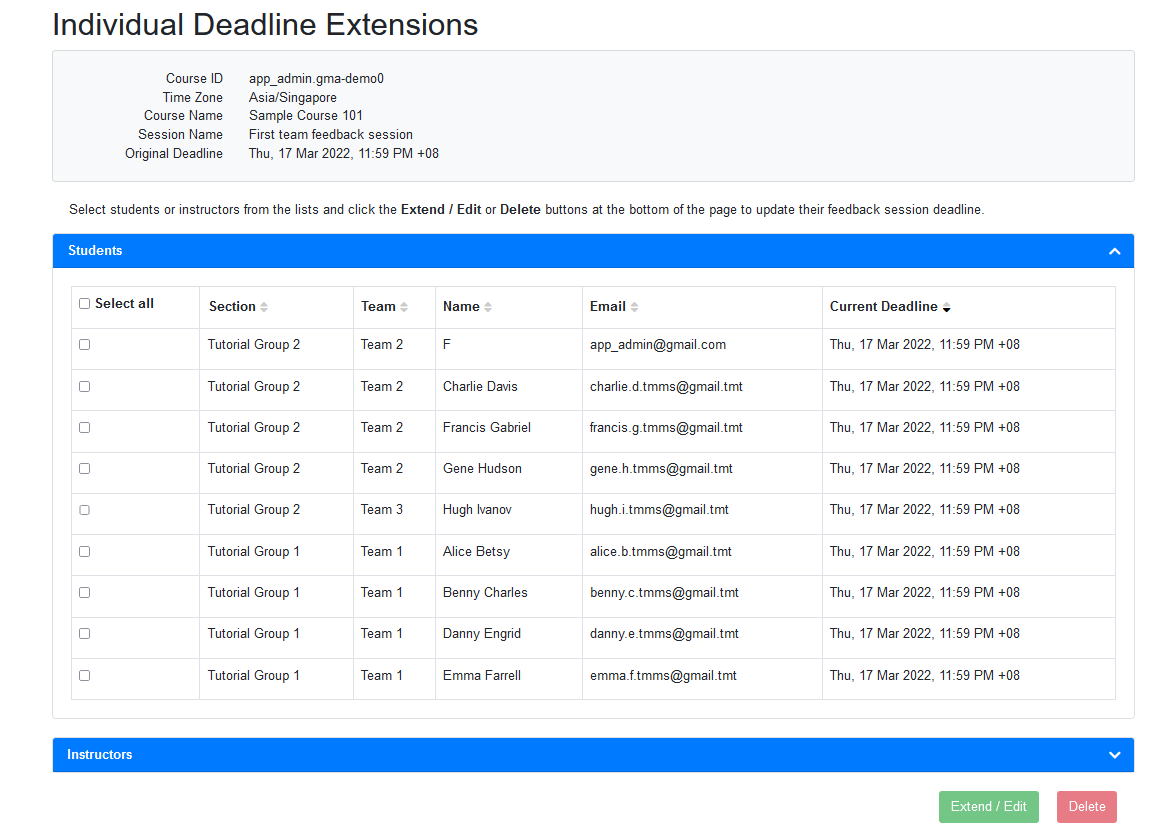Click Tutorial Group 2 in Charlie Davis row
This screenshot has width=1170, height=839.
click(254, 387)
